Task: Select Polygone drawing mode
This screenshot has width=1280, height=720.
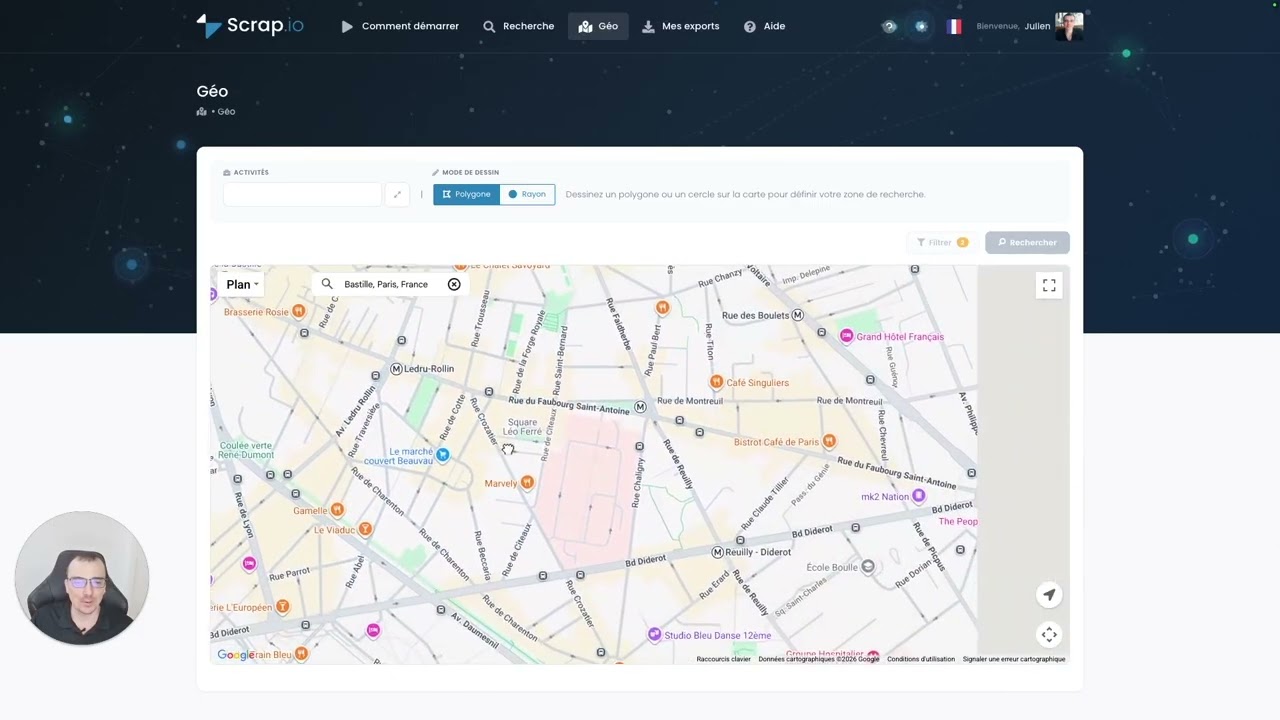Action: 466,194
